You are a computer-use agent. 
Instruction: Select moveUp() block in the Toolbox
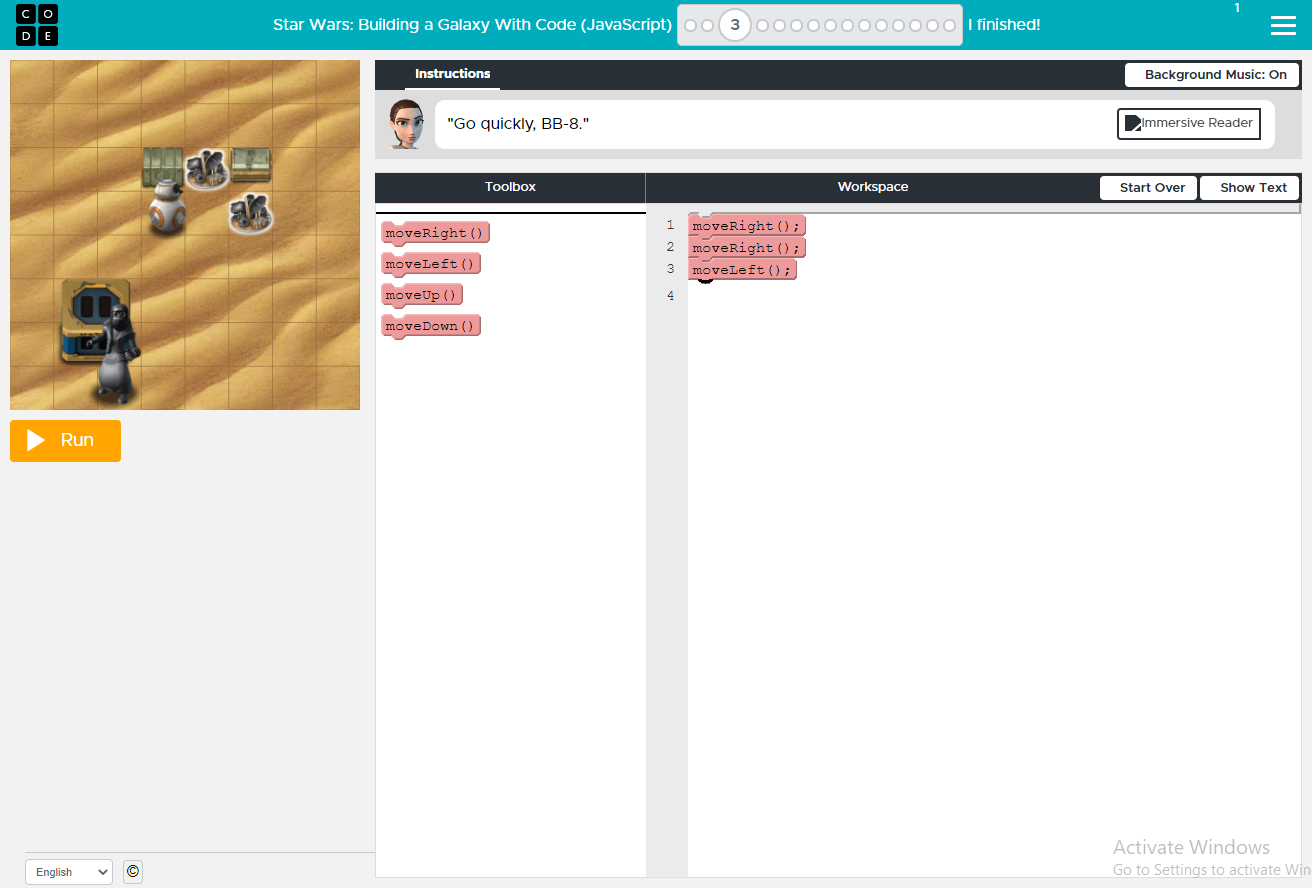[x=422, y=295]
